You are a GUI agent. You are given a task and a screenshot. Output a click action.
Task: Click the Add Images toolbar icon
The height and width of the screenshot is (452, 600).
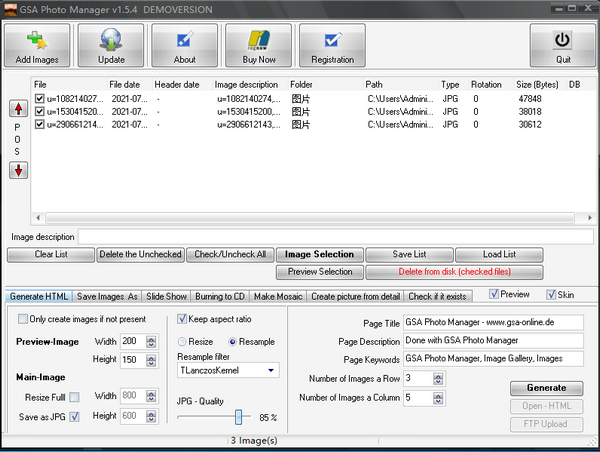[x=37, y=41]
